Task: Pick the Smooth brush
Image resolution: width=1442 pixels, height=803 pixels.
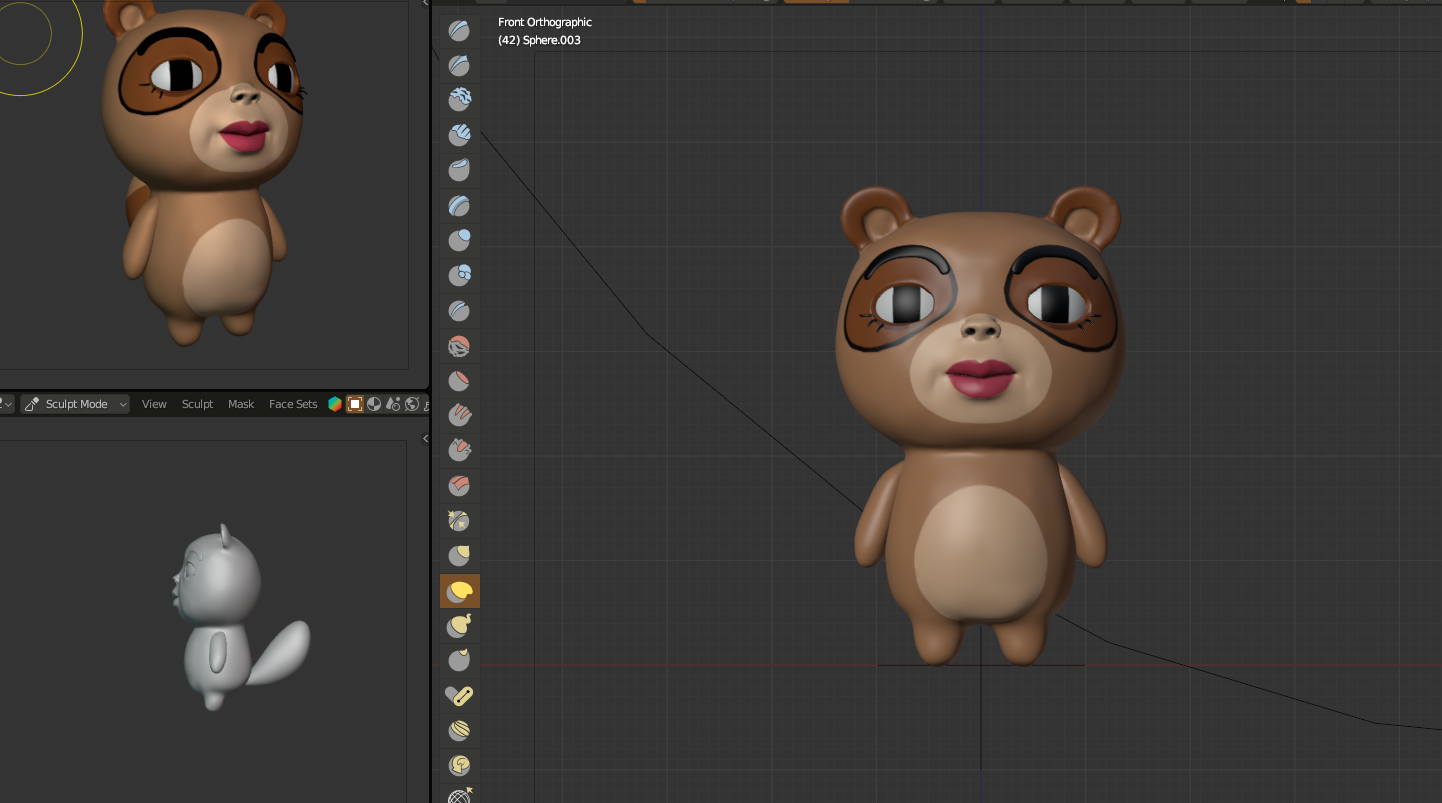Action: pos(459,346)
